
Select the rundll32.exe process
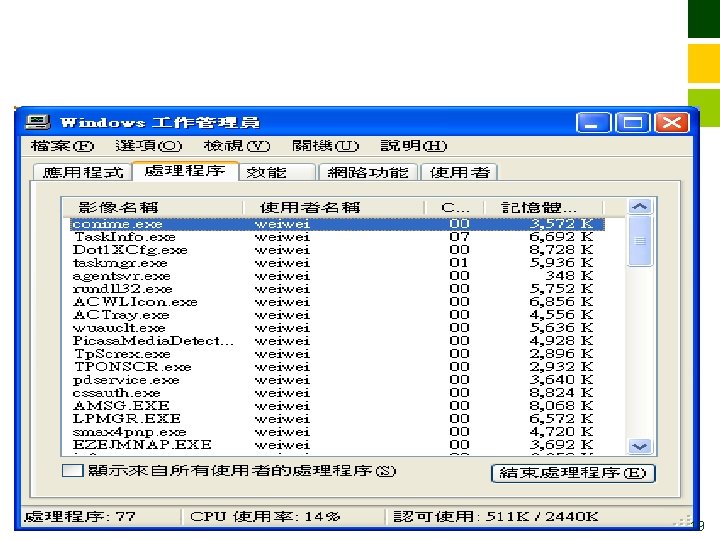[x=338, y=289]
